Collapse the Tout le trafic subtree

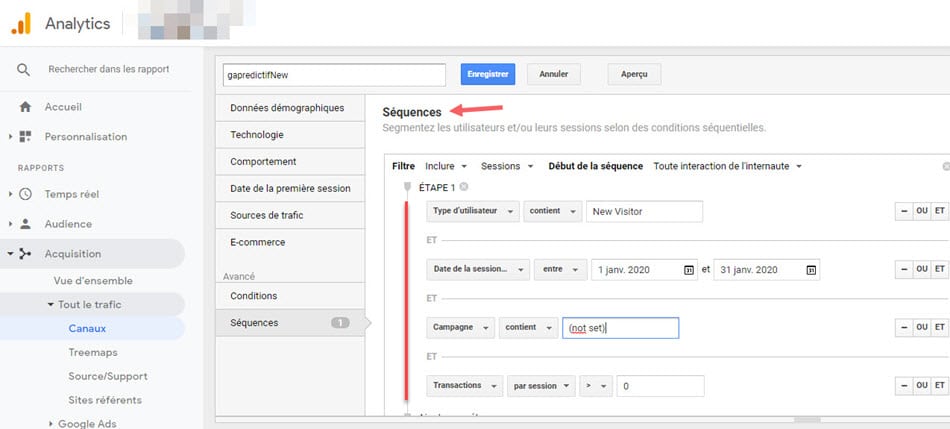(50, 305)
